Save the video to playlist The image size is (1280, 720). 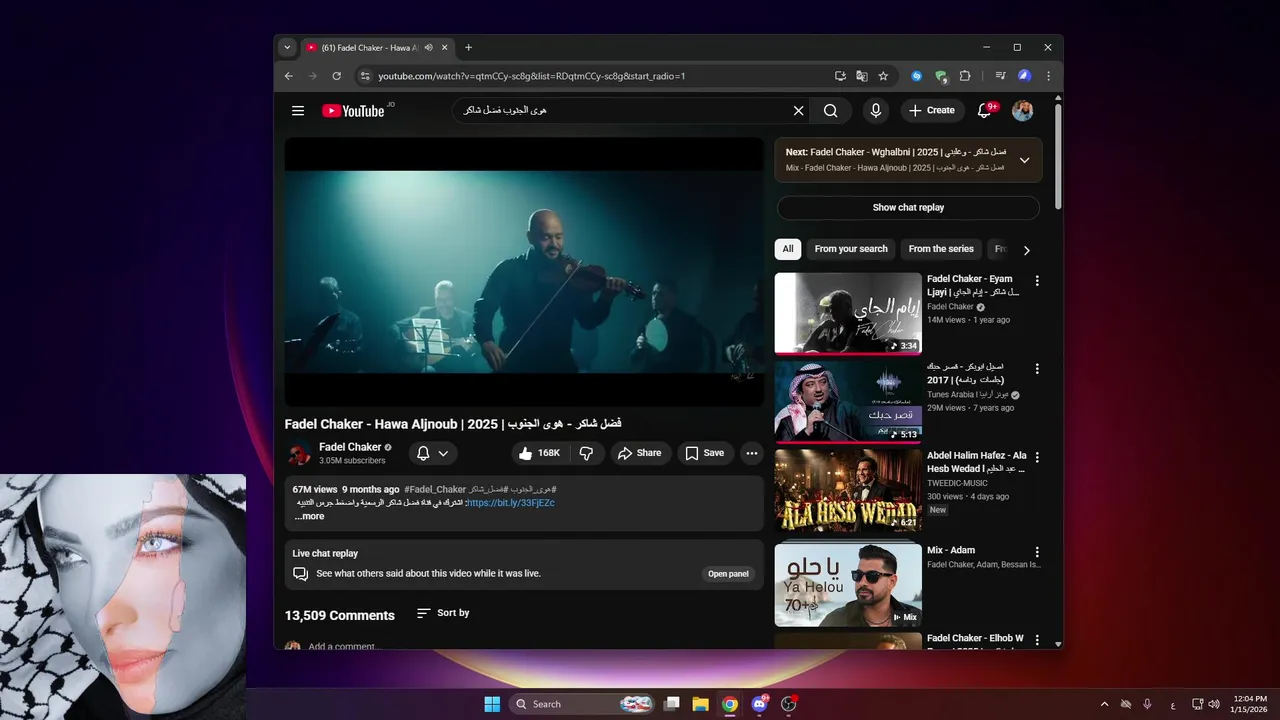coord(705,453)
